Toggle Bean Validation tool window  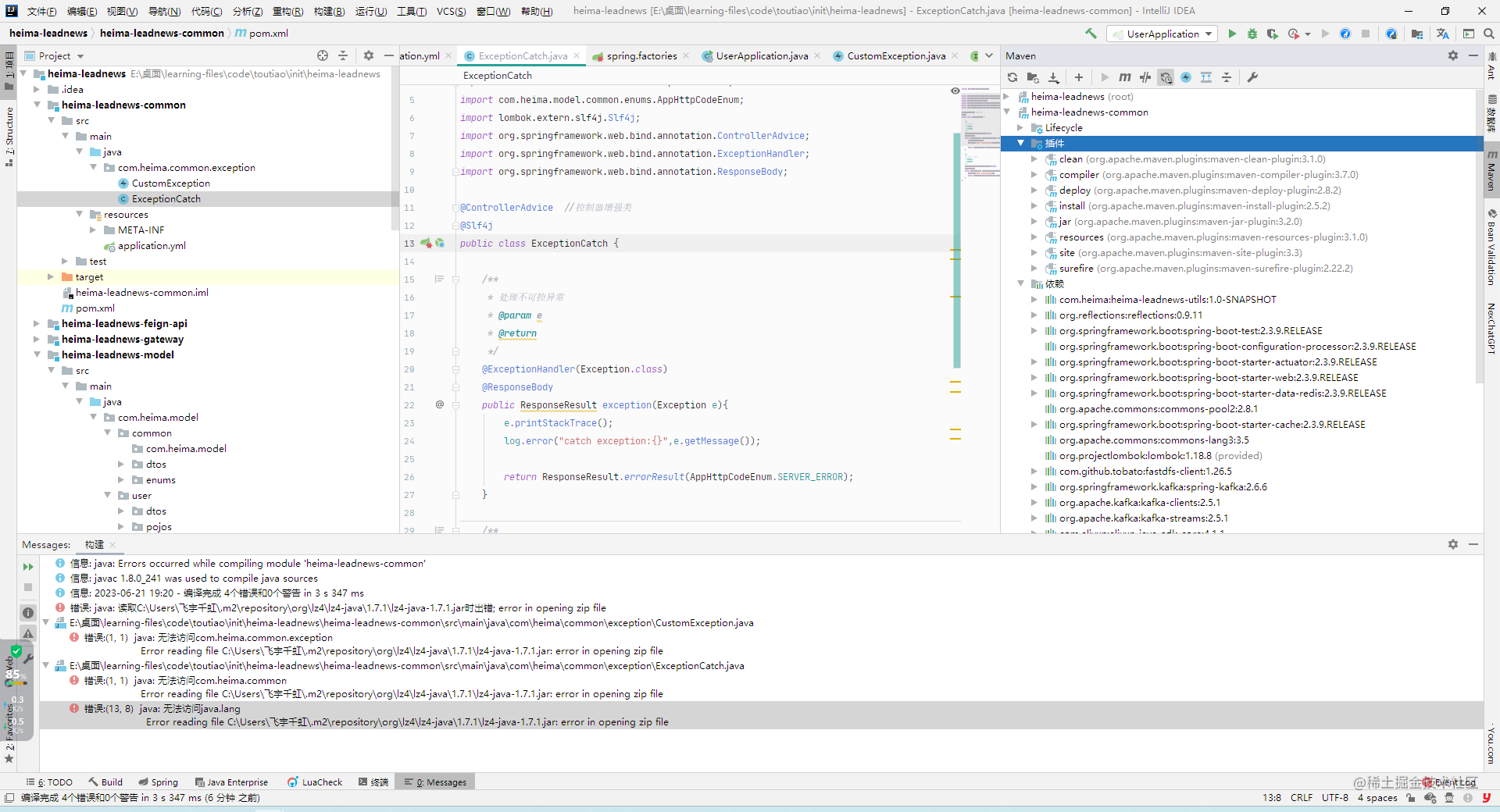1491,247
